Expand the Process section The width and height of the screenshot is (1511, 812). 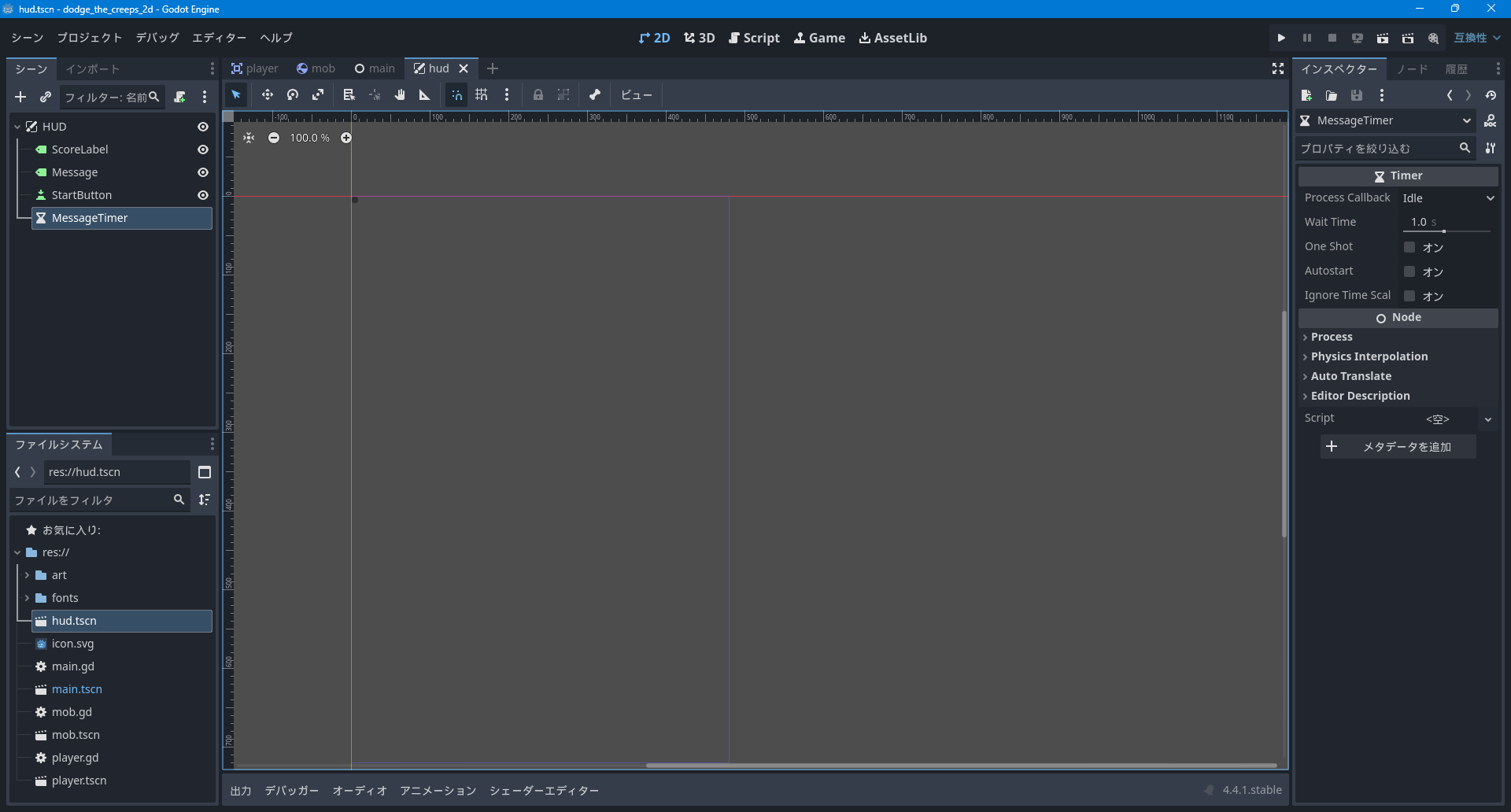pyautogui.click(x=1398, y=337)
